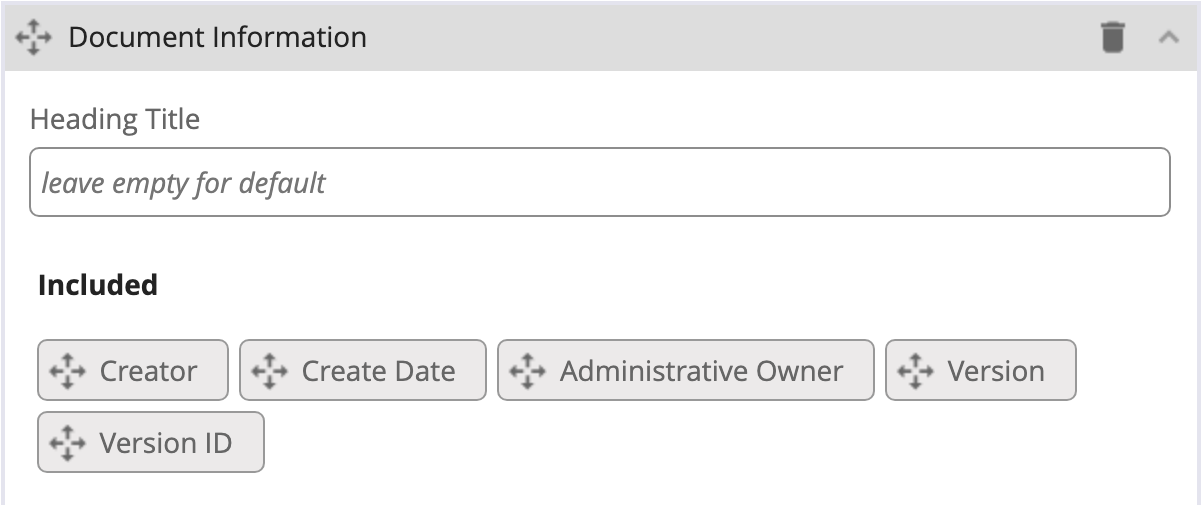Click the bold Included section label
The height and width of the screenshot is (505, 1202).
click(98, 286)
